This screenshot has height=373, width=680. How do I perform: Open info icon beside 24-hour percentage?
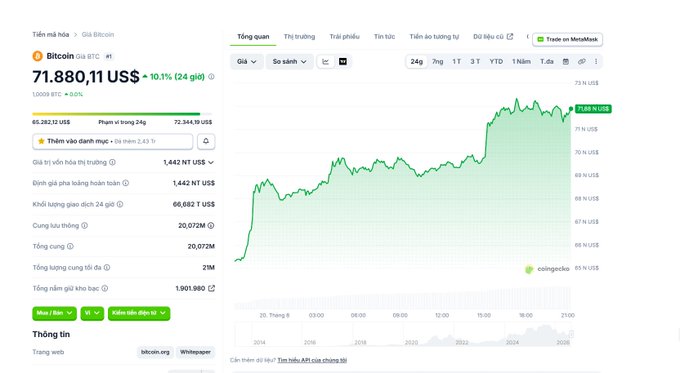pos(211,77)
